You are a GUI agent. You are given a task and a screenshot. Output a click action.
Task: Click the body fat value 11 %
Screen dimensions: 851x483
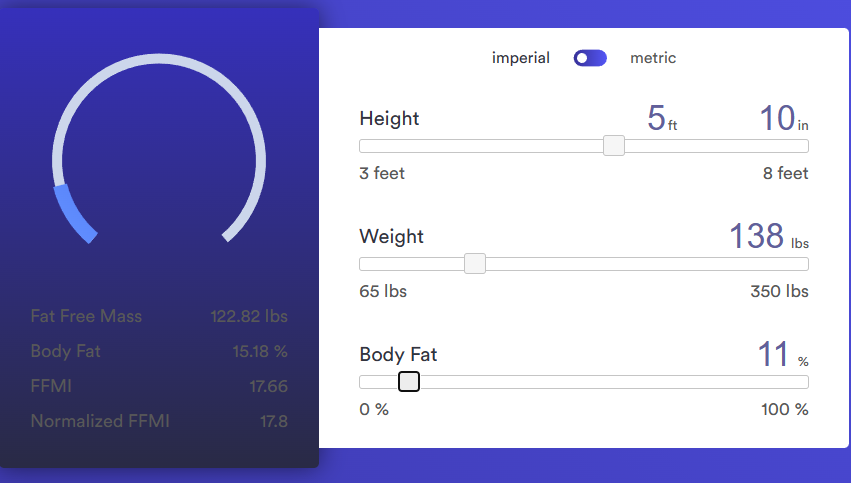(x=783, y=354)
